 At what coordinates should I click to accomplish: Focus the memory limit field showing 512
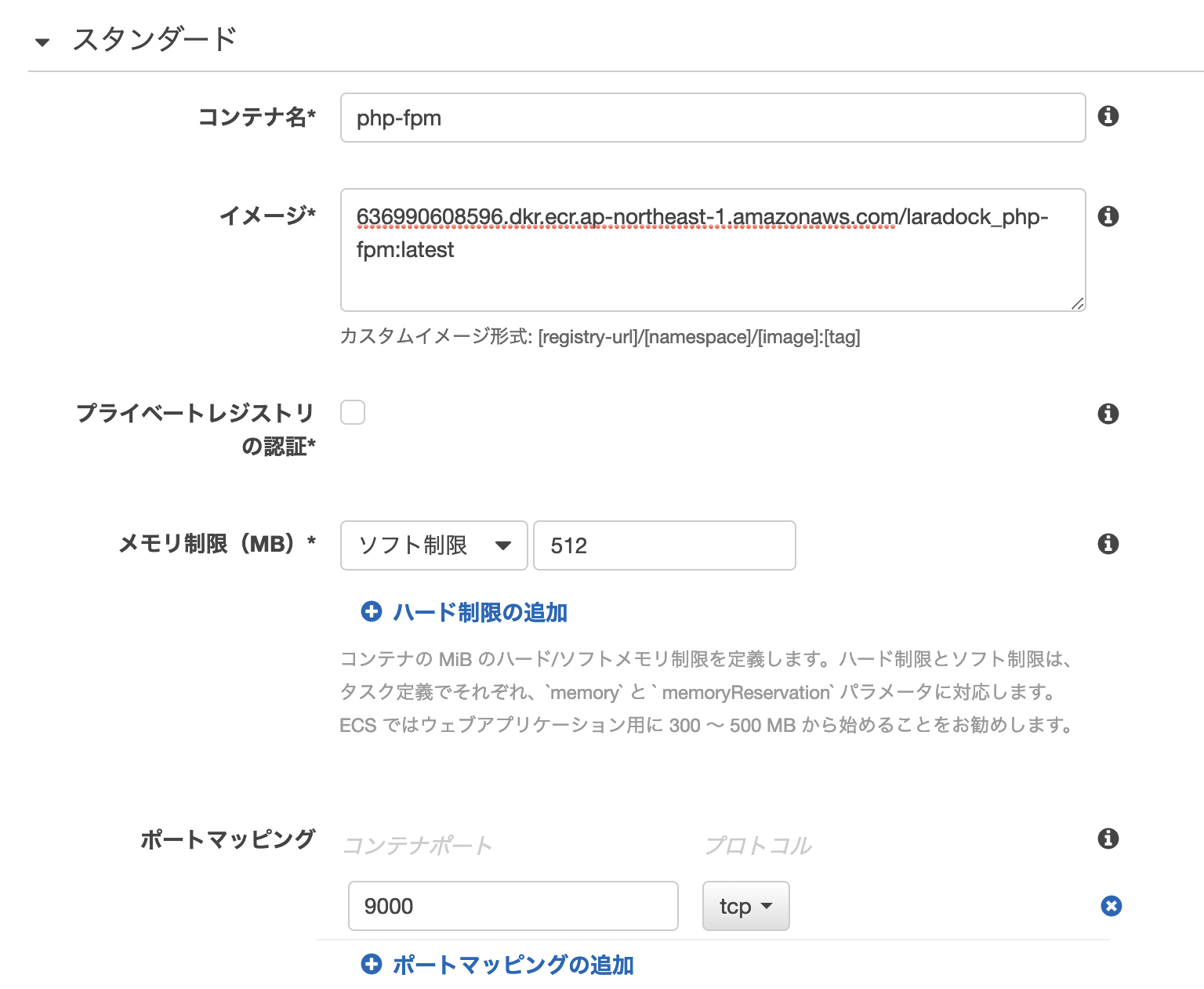coord(664,545)
